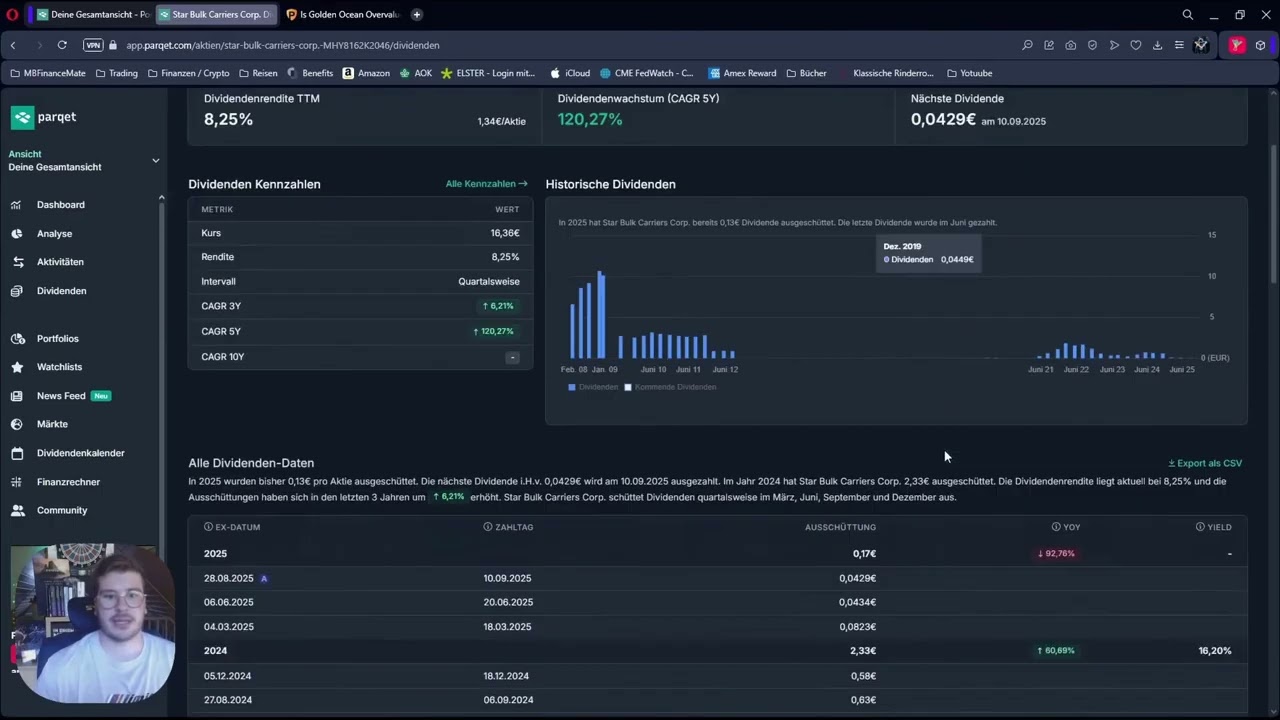Viewport: 1280px width, 720px height.
Task: Click the 60,69% YOY badge for 2024
Action: 1056,651
